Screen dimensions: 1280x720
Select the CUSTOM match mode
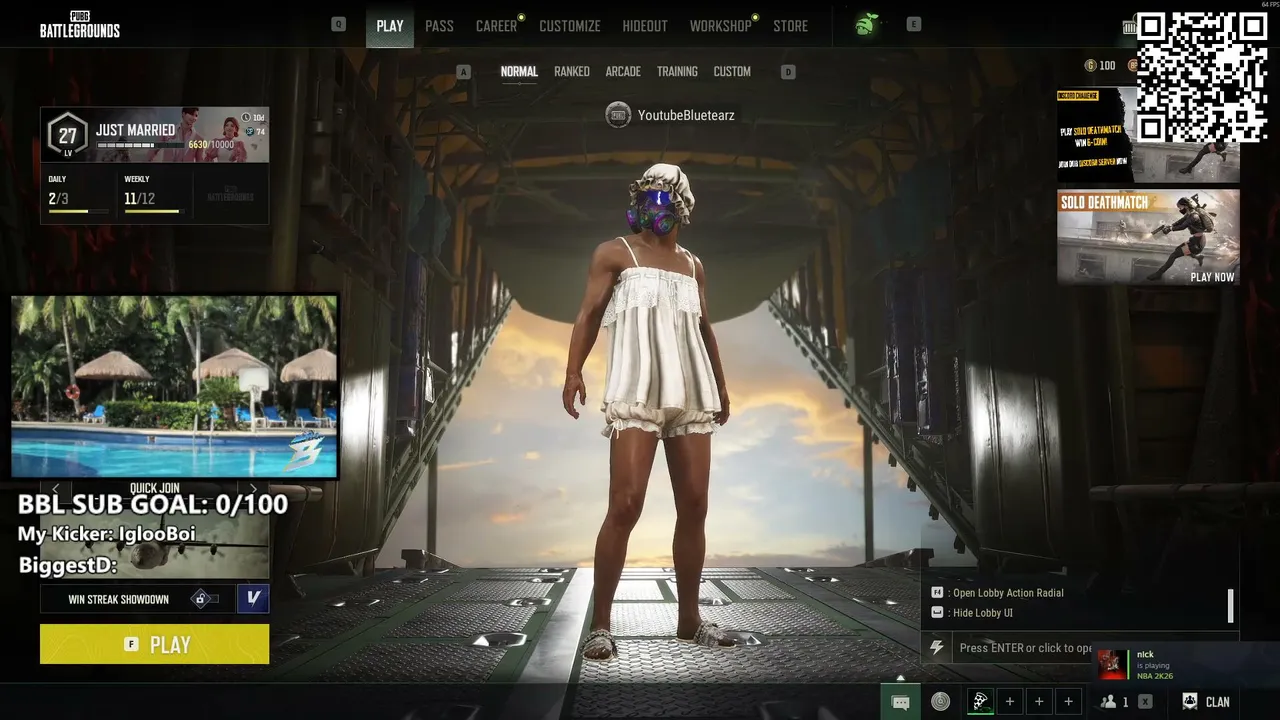732,72
